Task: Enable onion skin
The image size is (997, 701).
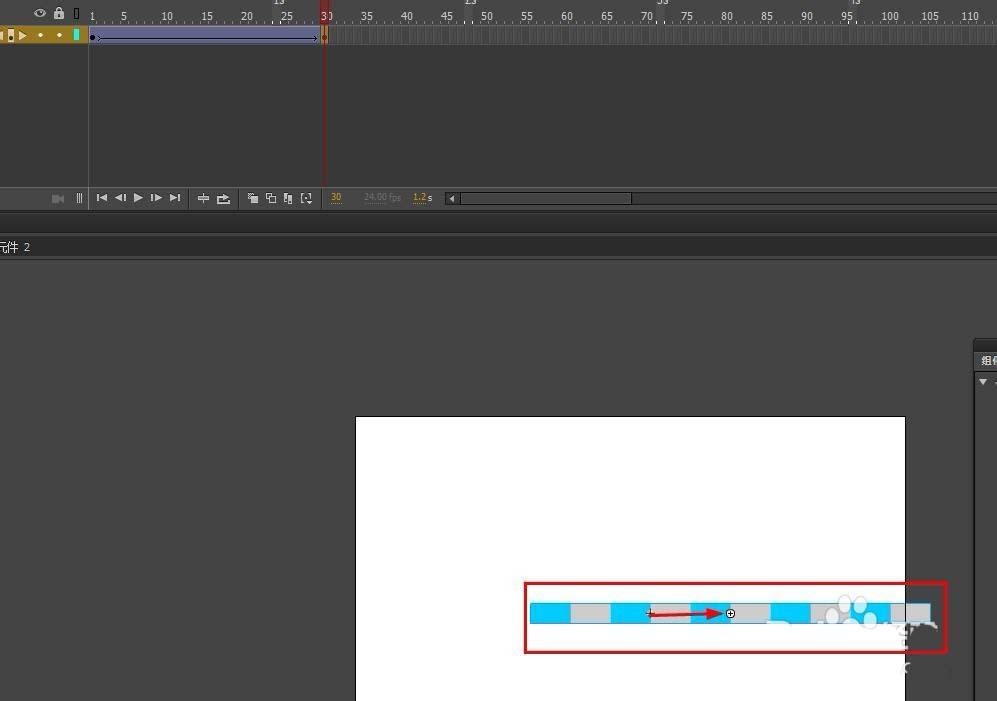Action: tap(252, 198)
